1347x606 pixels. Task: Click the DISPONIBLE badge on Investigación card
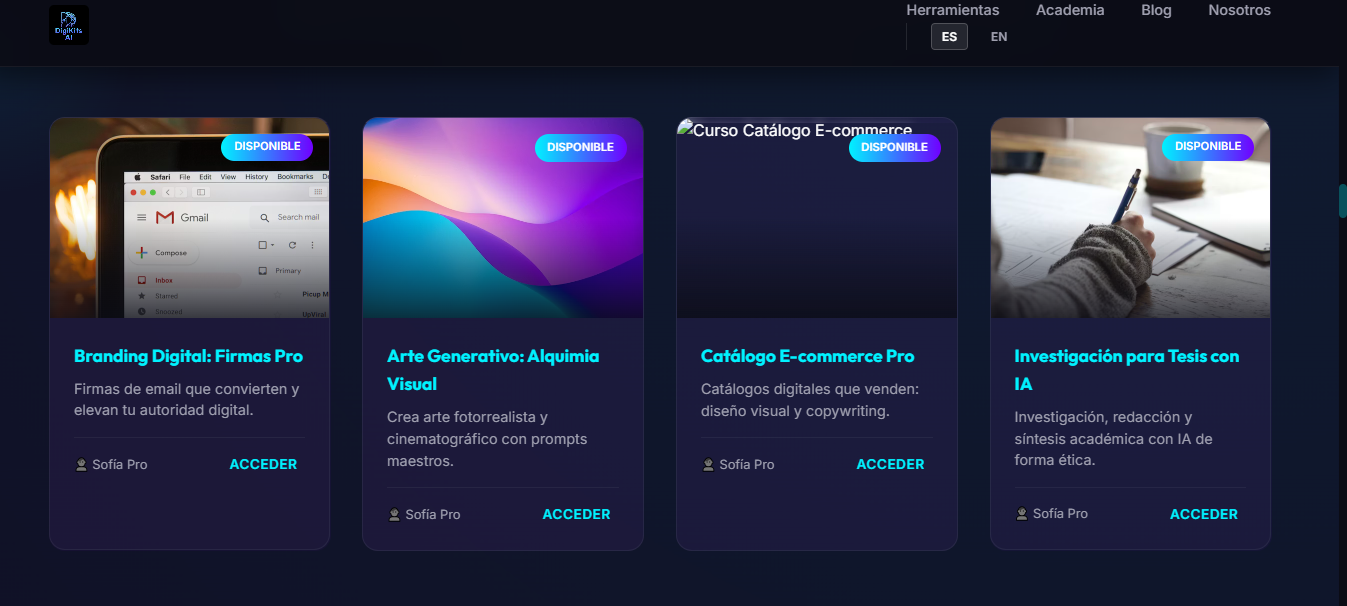point(1207,147)
